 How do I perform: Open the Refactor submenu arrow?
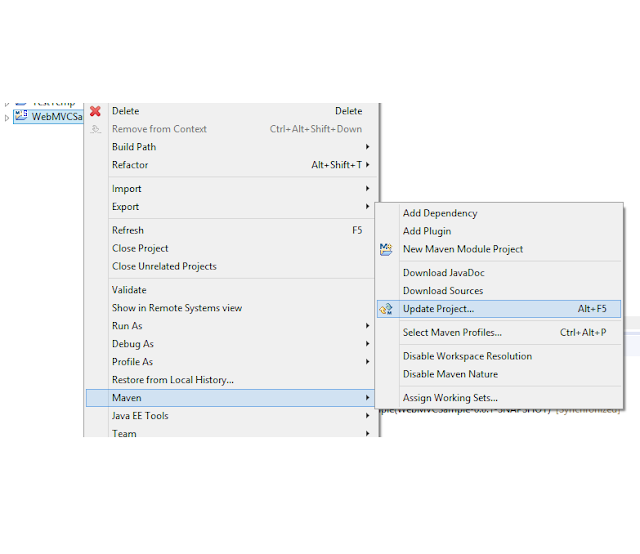[x=367, y=165]
